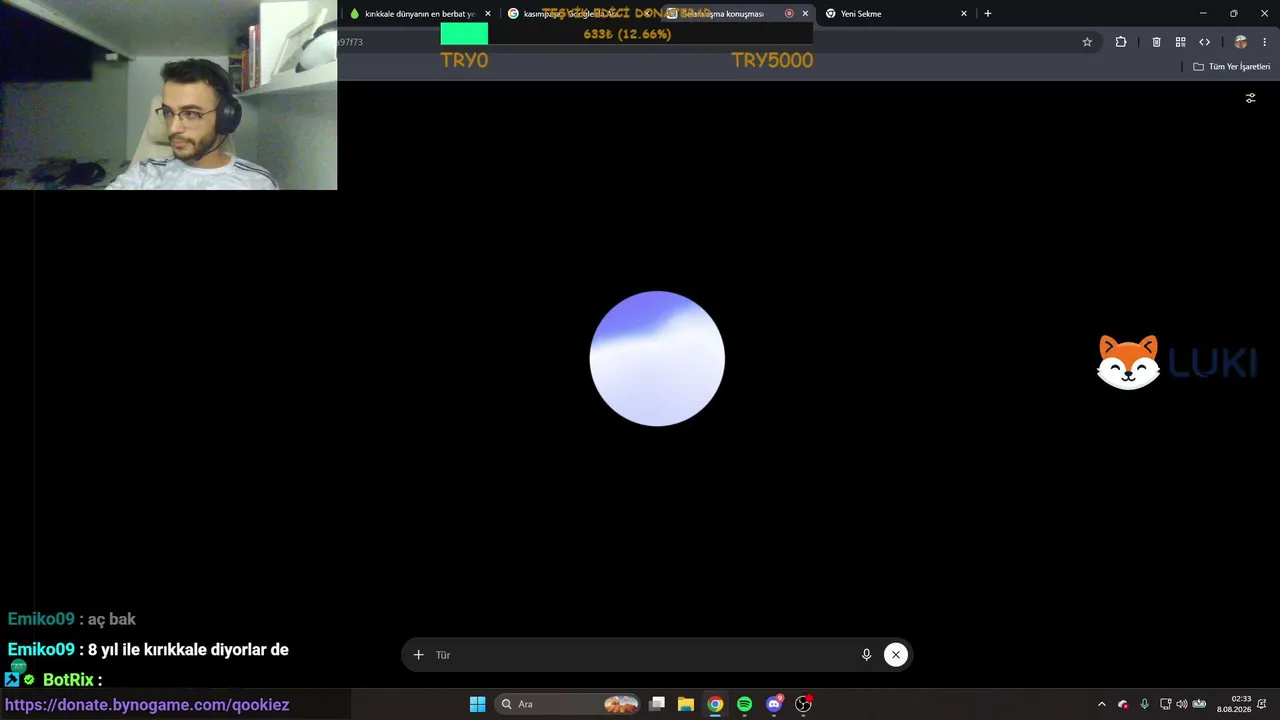Click the green tray icon beside the clock
Image resolution: width=1280 pixels, height=720 pixels.
point(1199,704)
